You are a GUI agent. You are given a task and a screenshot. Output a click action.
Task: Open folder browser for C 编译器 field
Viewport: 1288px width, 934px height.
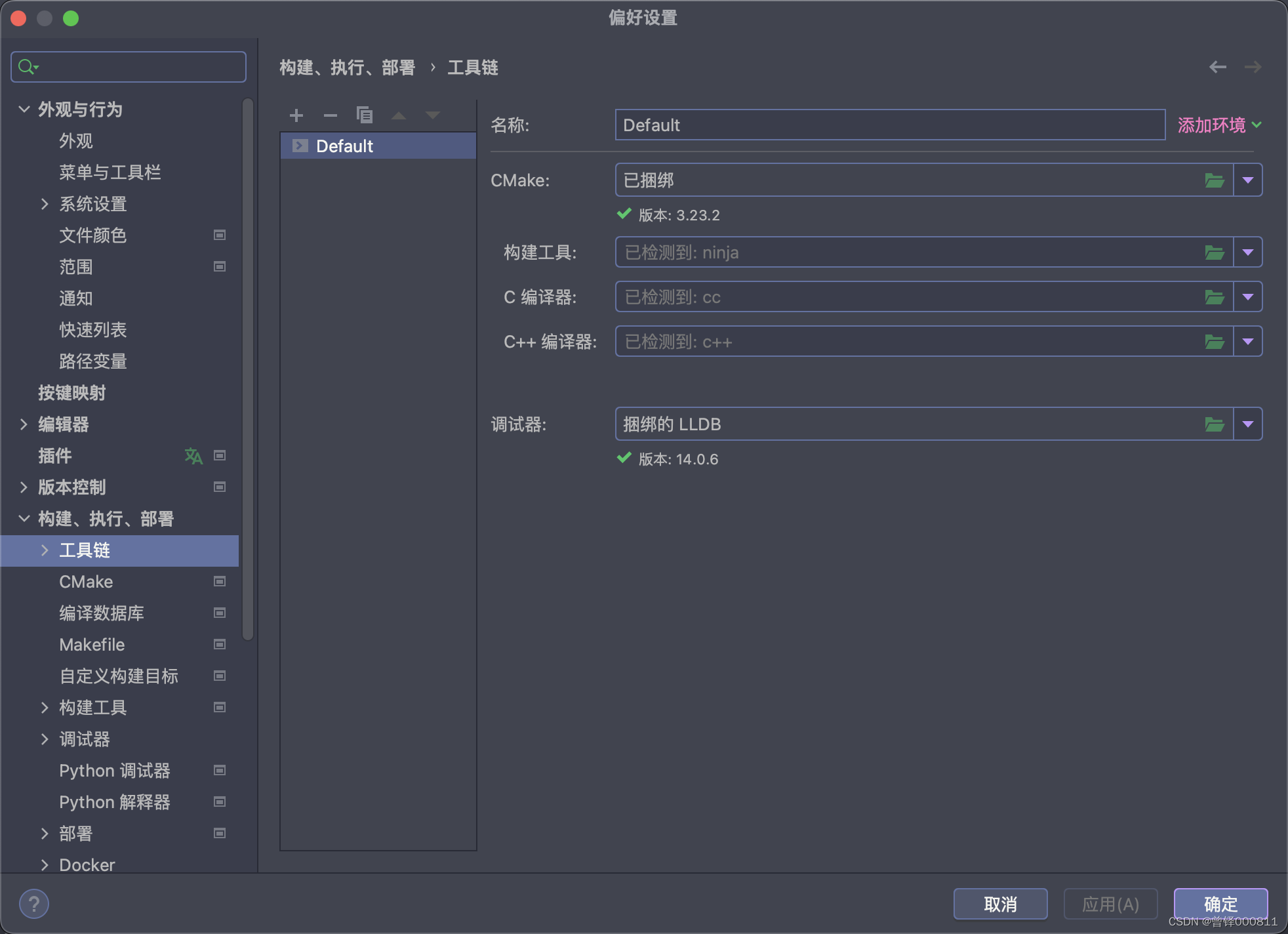[x=1215, y=296]
